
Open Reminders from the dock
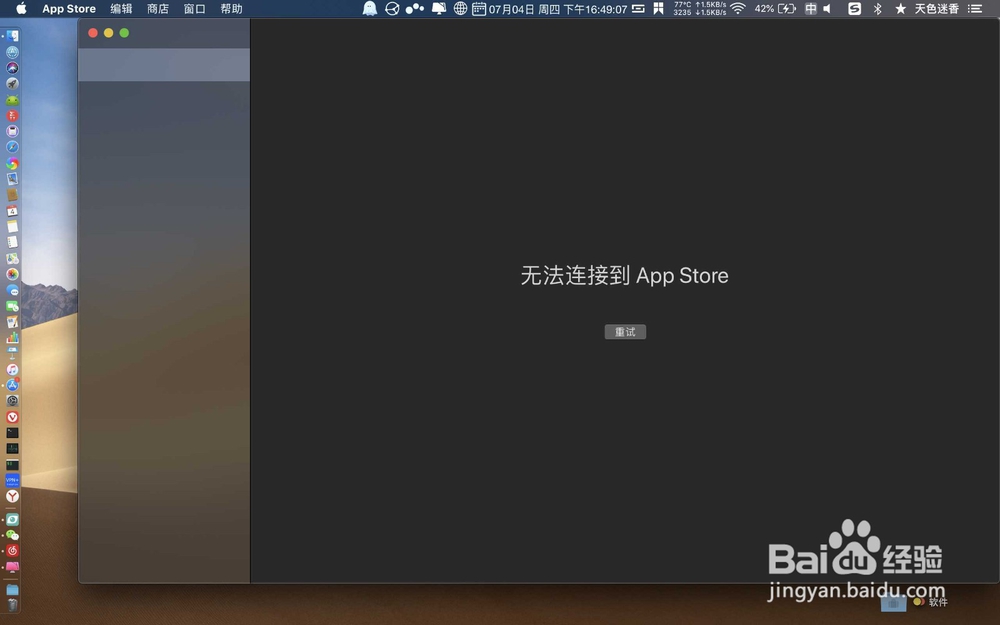[x=12, y=242]
